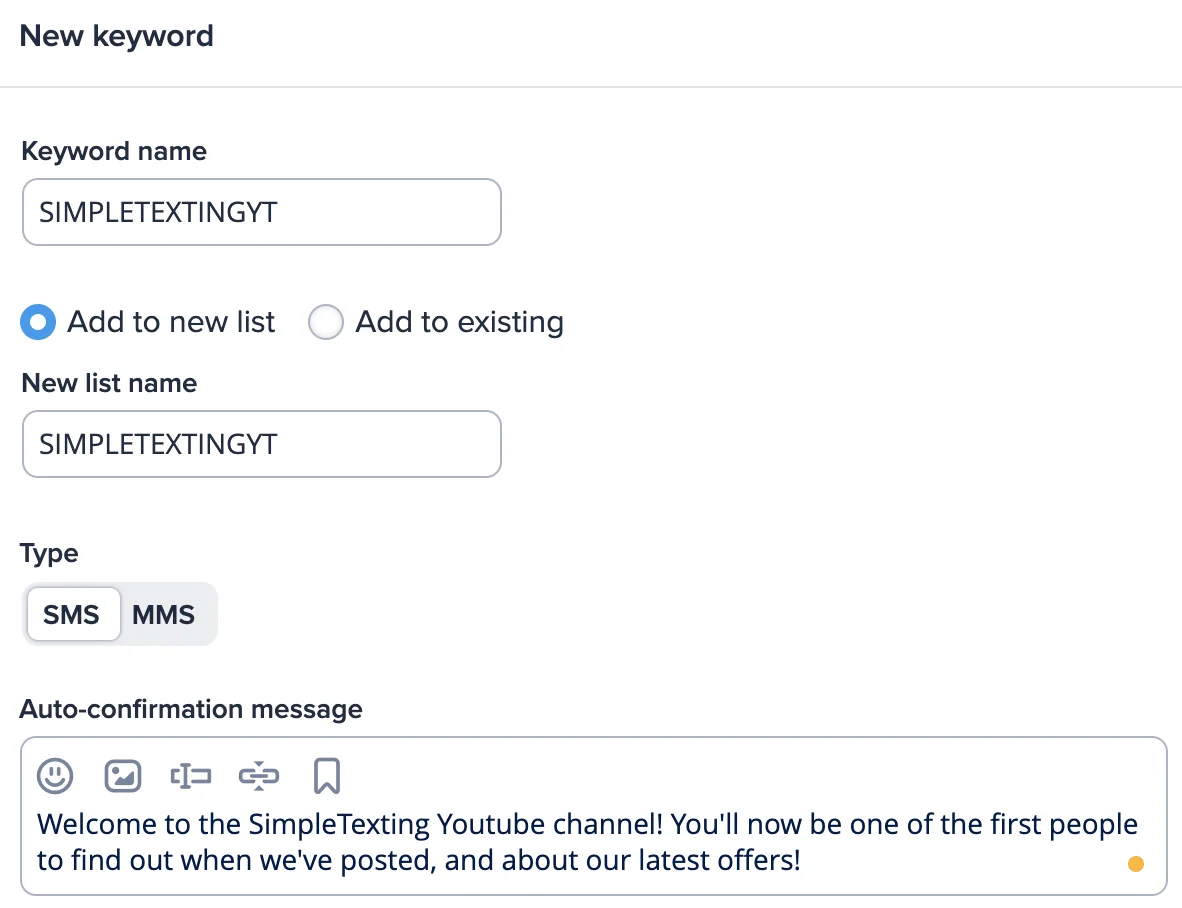The image size is (1182, 908).
Task: Click the New list name input box
Action: [261, 444]
